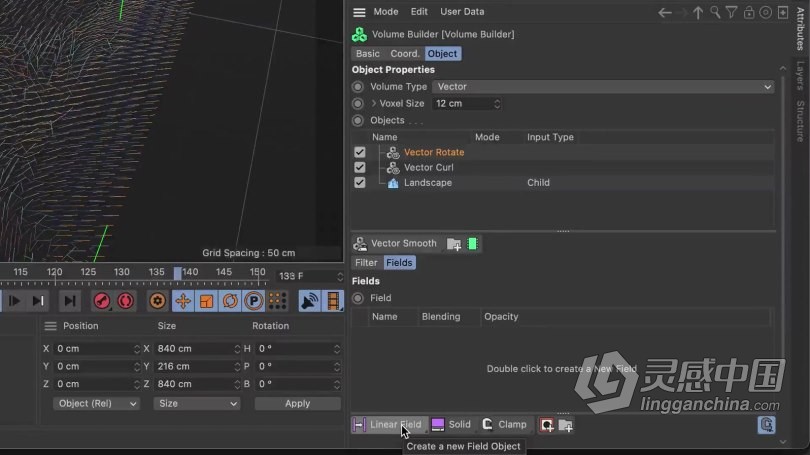Toggle rotation keyframe recording
Screen dimensions: 810x455
[x=230, y=301]
